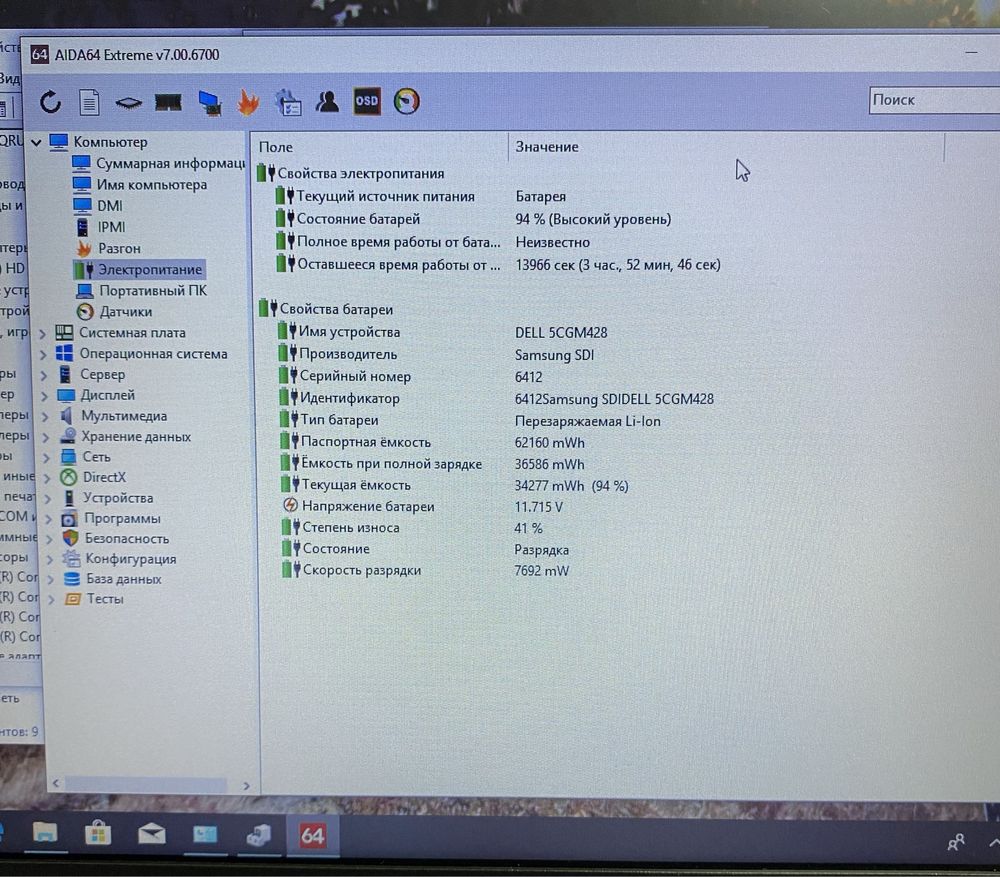This screenshot has height=877, width=1000.
Task: Click the motherboard chip toolbar icon
Action: [128, 102]
